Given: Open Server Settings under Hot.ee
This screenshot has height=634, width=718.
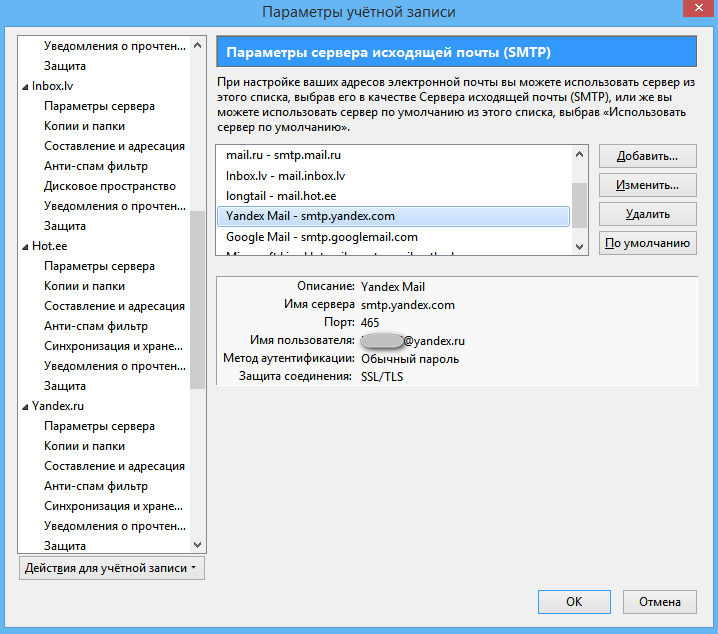Looking at the screenshot, I should point(99,266).
